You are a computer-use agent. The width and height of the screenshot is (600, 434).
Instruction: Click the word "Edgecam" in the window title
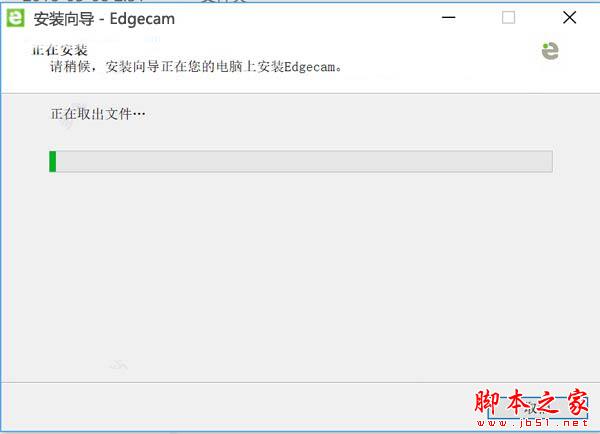tap(142, 19)
